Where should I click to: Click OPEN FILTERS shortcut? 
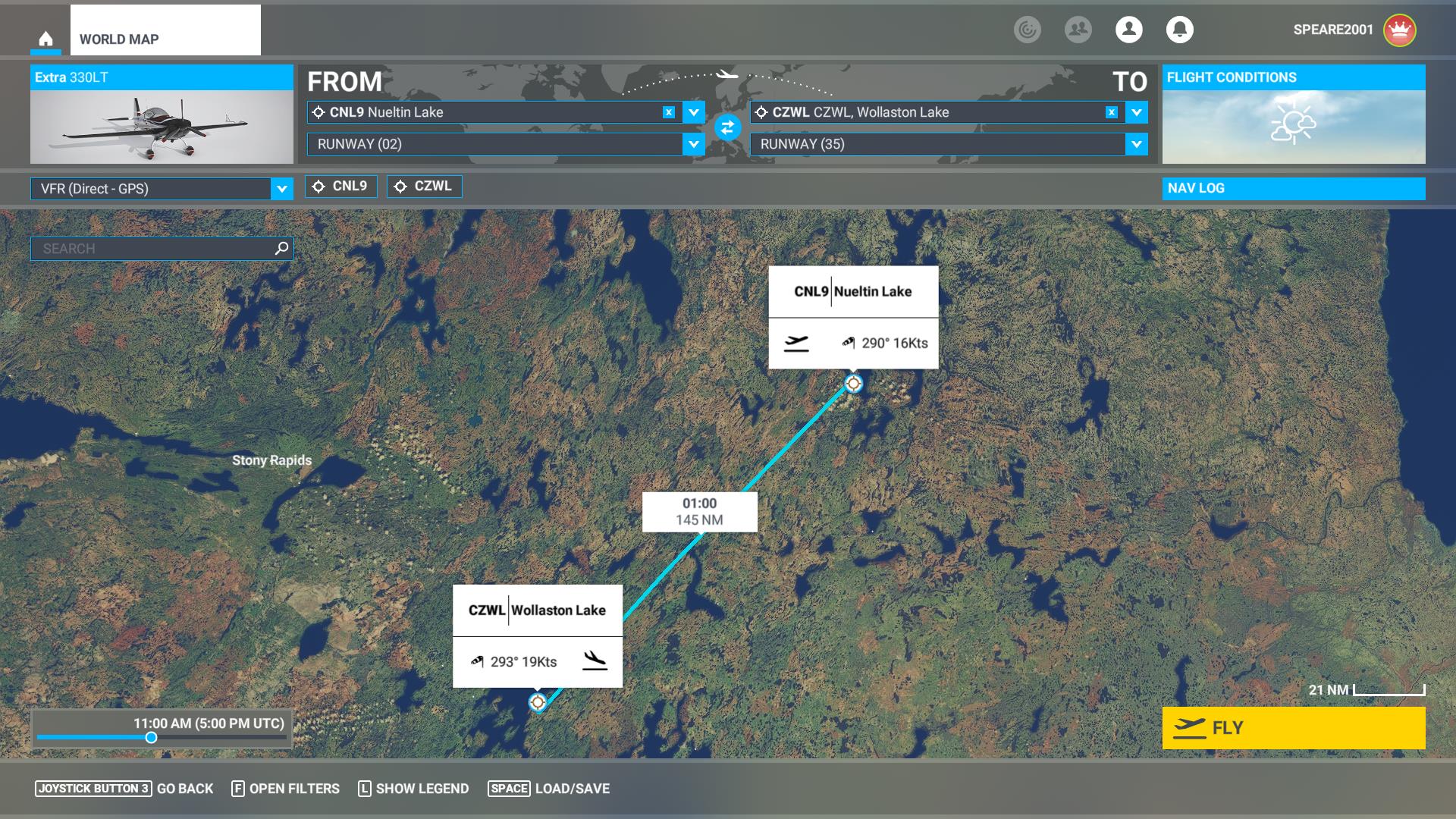tap(286, 789)
